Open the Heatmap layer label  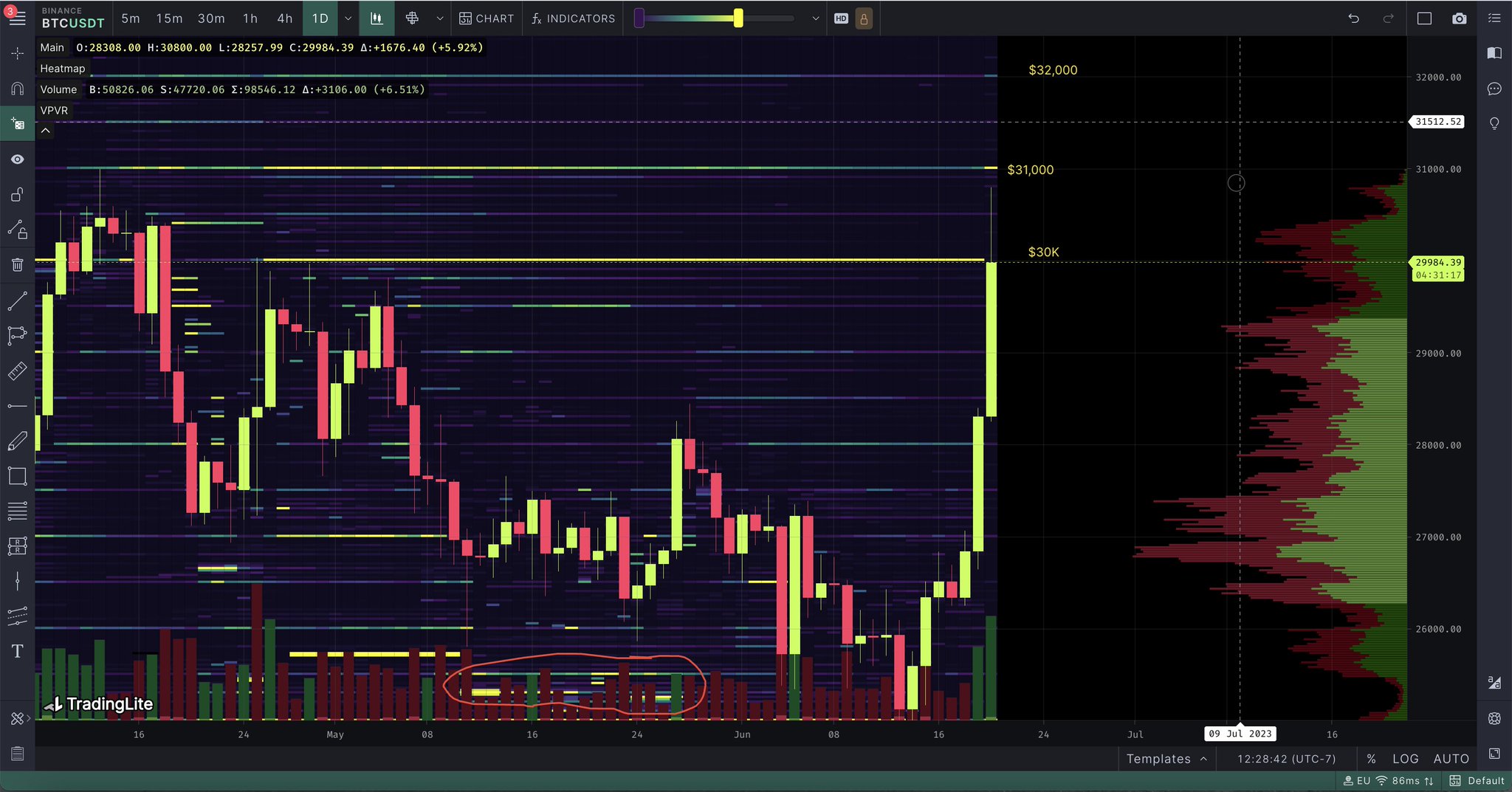(x=62, y=69)
